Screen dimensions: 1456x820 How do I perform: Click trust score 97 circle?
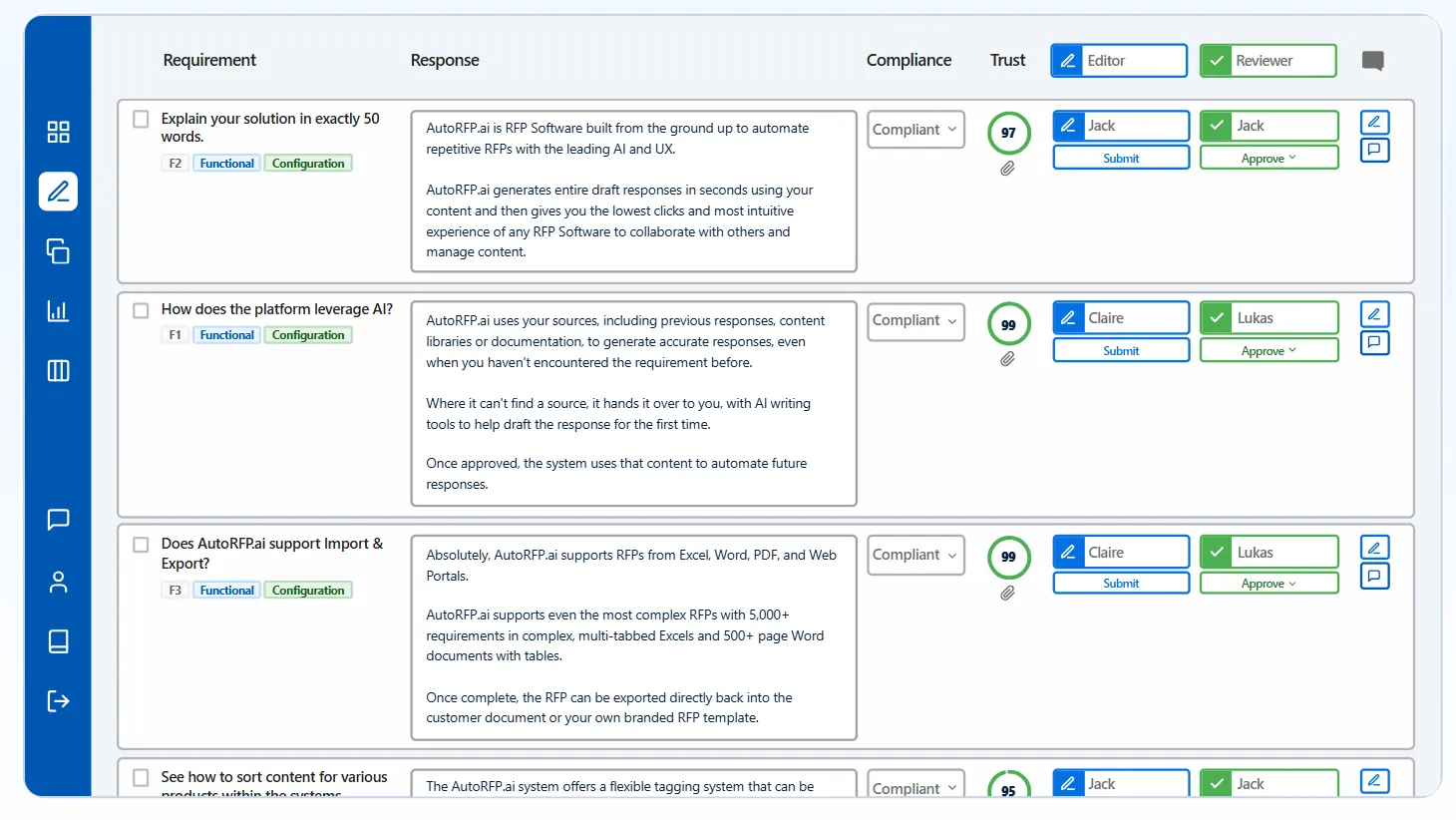click(1008, 133)
